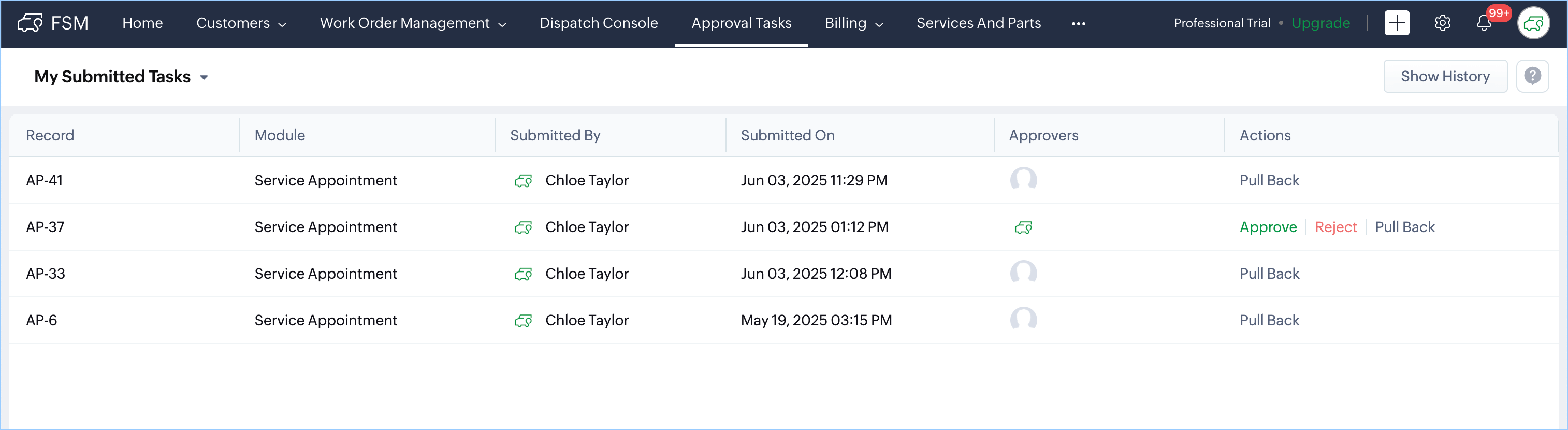Expand the My Submitted Tasks dropdown
Image resolution: width=1568 pixels, height=430 pixels.
tap(204, 77)
